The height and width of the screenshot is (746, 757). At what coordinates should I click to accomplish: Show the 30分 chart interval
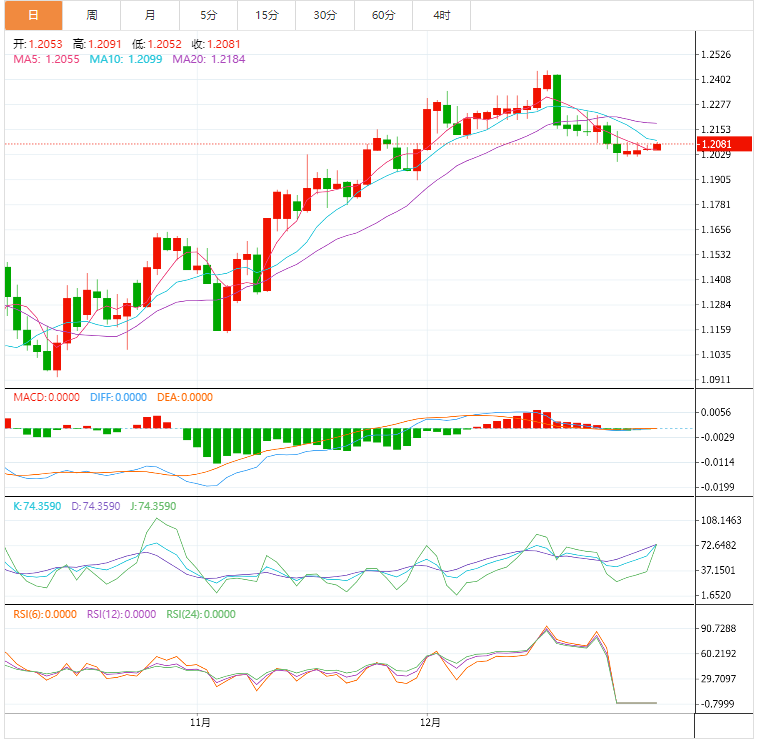click(325, 15)
